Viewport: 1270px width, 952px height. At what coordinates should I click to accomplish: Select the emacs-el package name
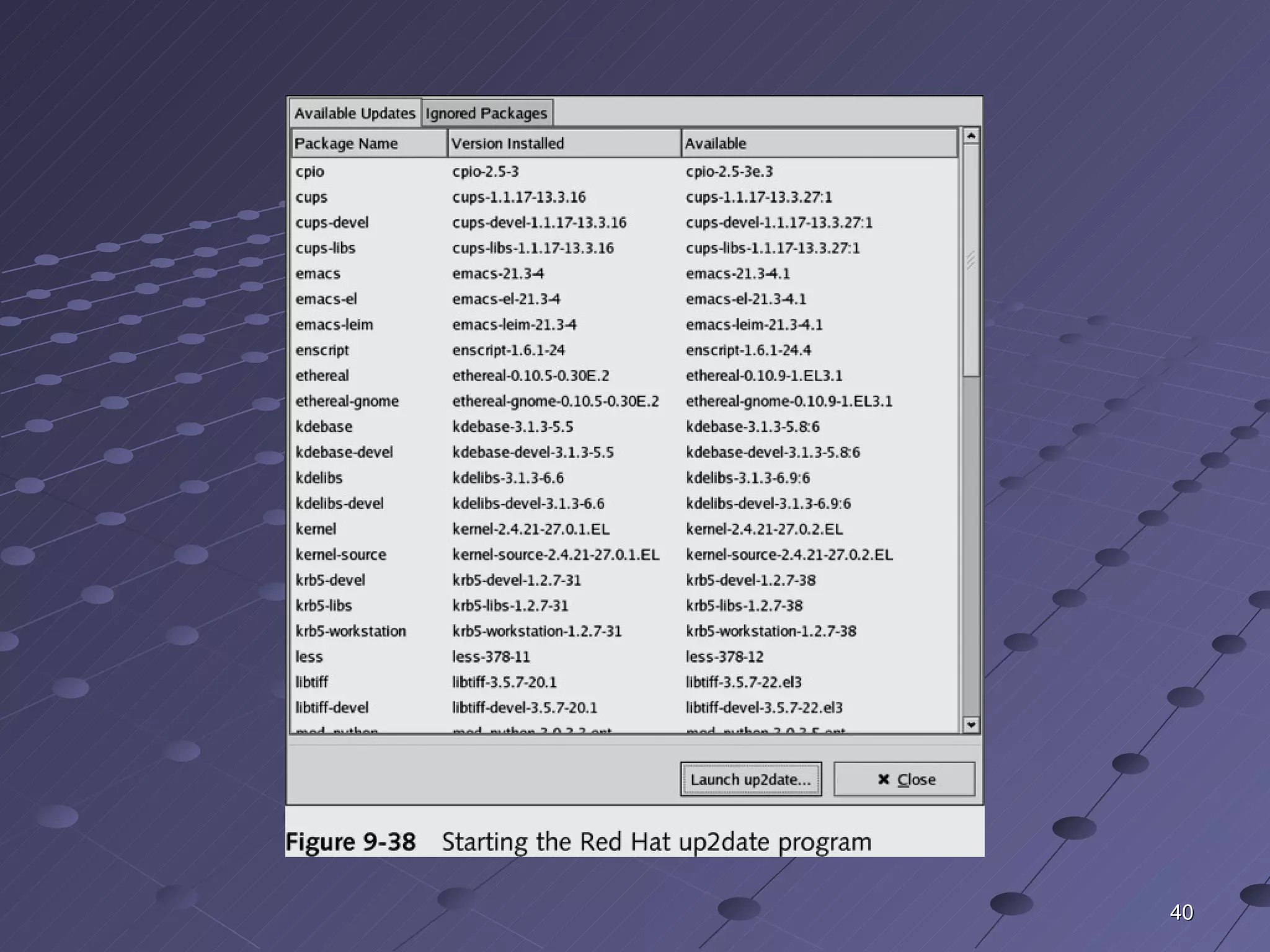click(326, 299)
